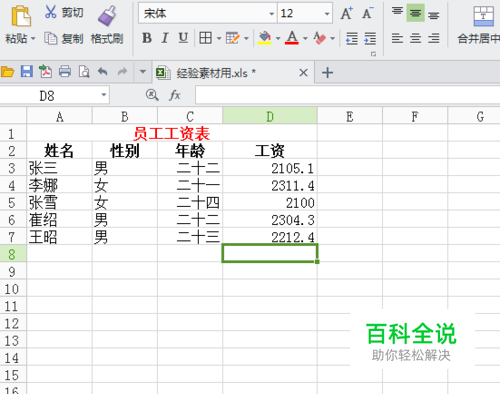The image size is (500, 394).
Task: Click the zoom magnifier icon by formula bar
Action: click(x=152, y=95)
